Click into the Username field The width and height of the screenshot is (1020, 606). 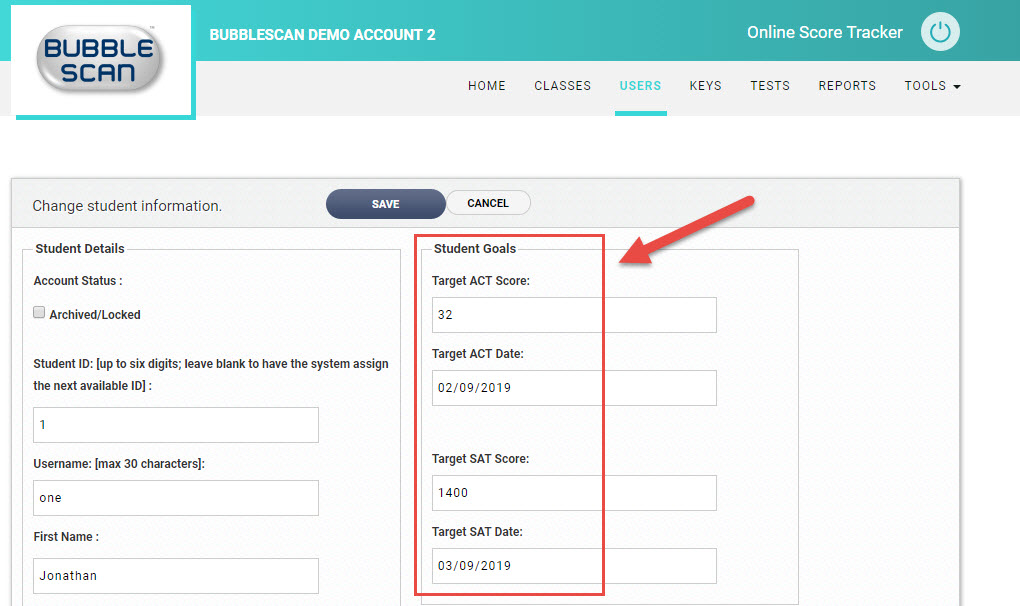point(176,498)
